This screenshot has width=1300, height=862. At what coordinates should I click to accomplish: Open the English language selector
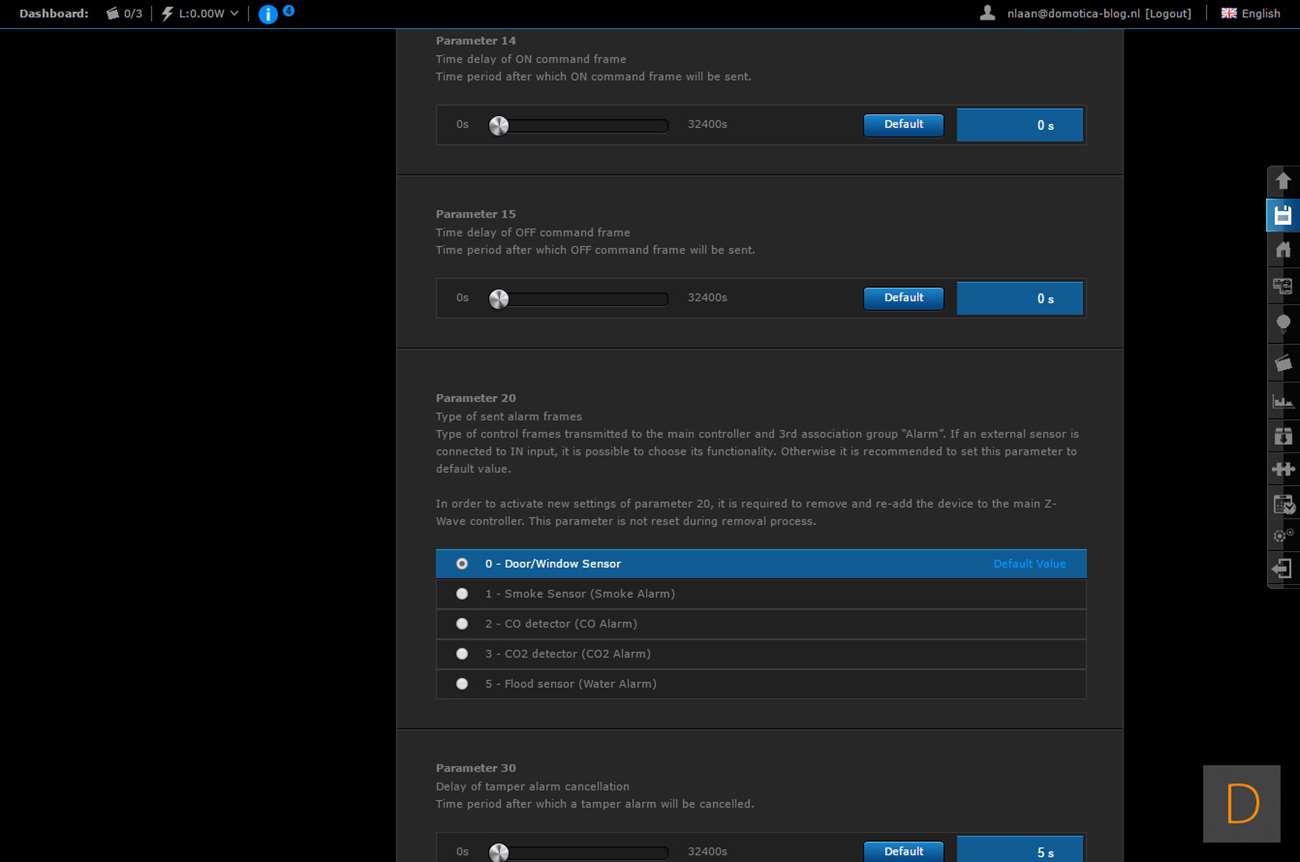(1251, 14)
